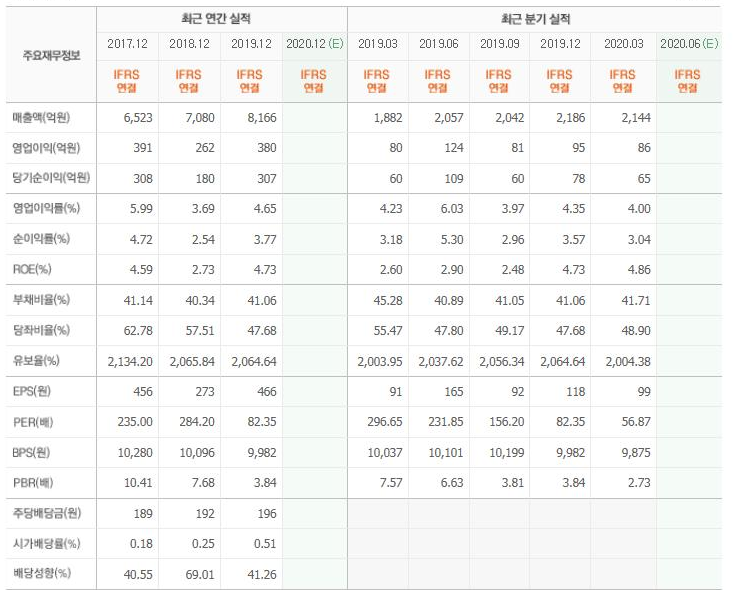This screenshot has width=738, height=590.
Task: Click the debt ratio value 45.28
Action: [388, 300]
